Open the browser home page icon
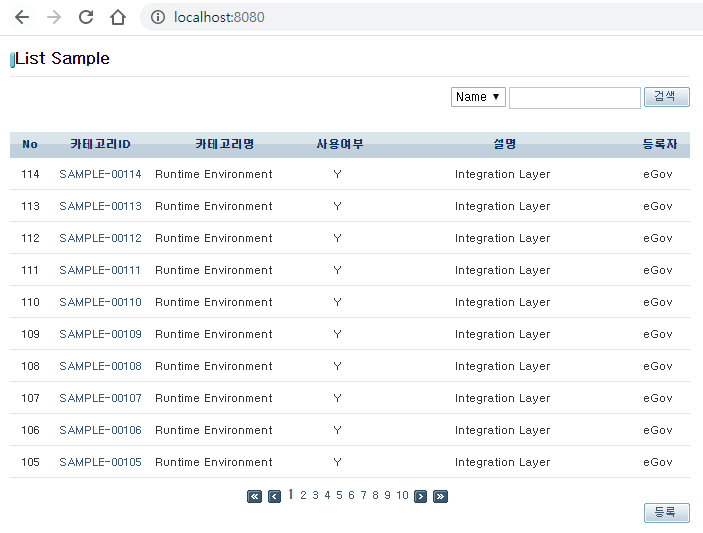Image resolution: width=703 pixels, height=533 pixels. coord(118,17)
